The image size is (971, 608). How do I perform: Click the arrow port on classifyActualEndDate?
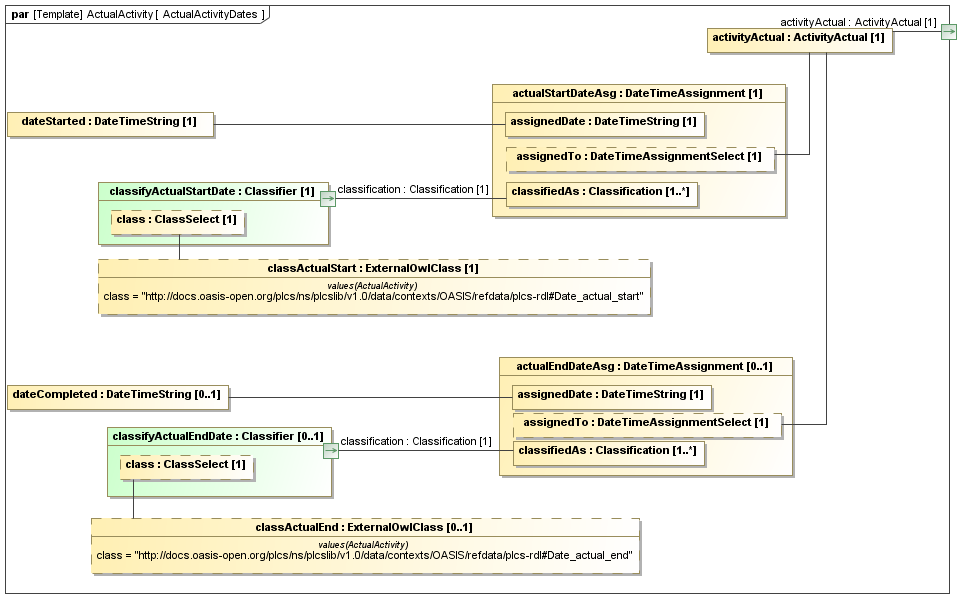pyautogui.click(x=330, y=451)
